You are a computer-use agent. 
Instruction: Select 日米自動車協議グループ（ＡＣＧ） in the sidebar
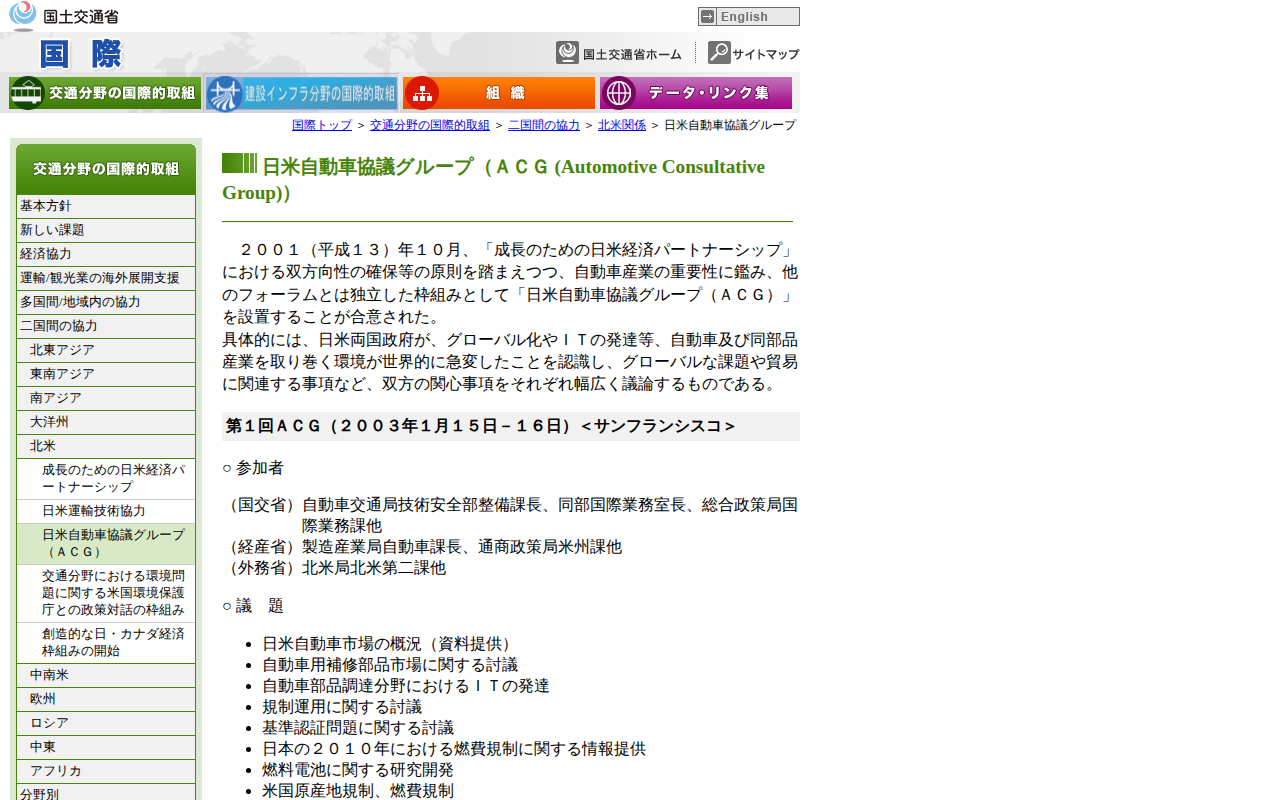point(106,544)
